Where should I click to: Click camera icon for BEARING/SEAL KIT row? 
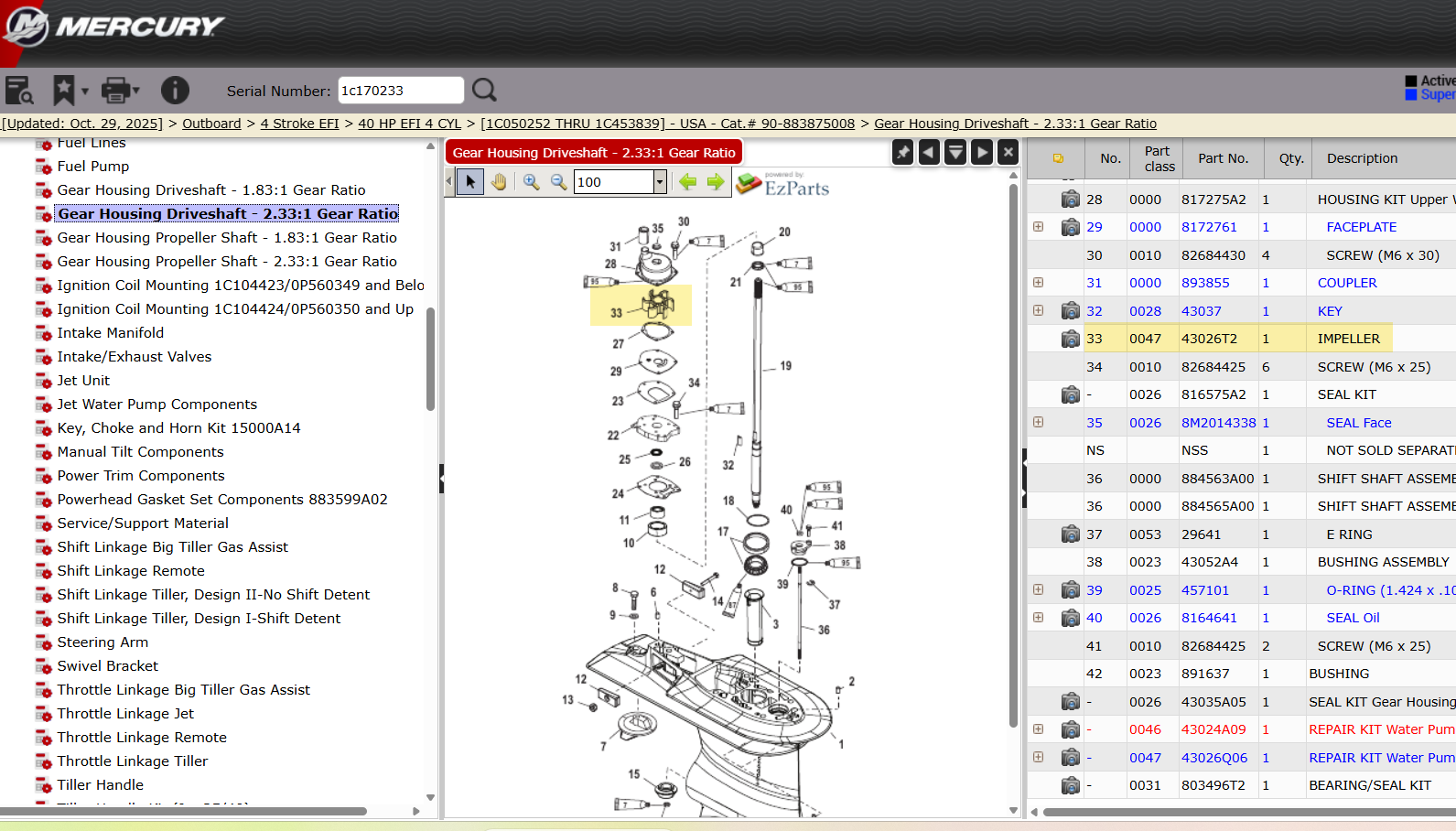1070,785
